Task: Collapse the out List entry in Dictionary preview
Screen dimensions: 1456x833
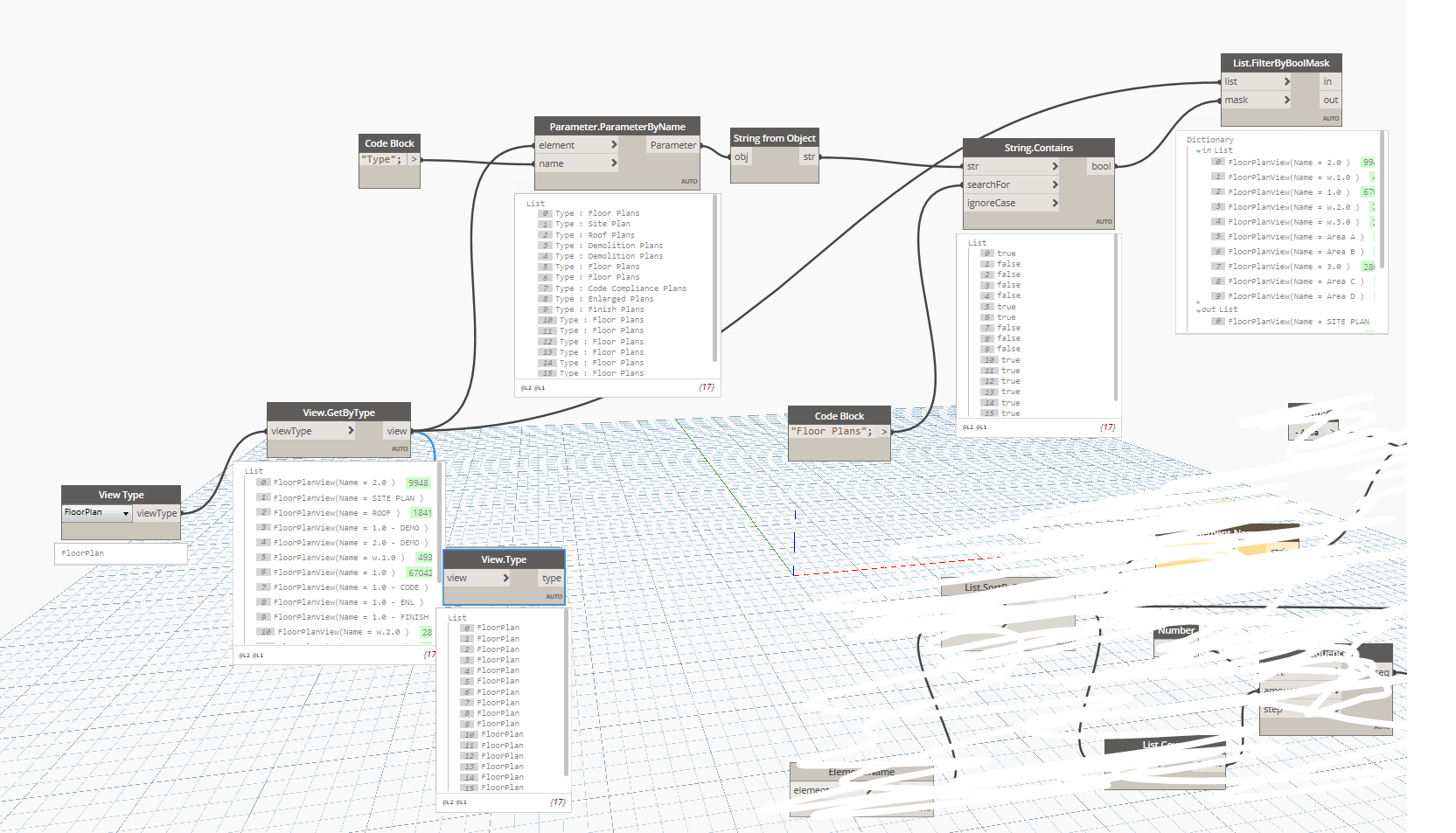Action: click(1197, 309)
